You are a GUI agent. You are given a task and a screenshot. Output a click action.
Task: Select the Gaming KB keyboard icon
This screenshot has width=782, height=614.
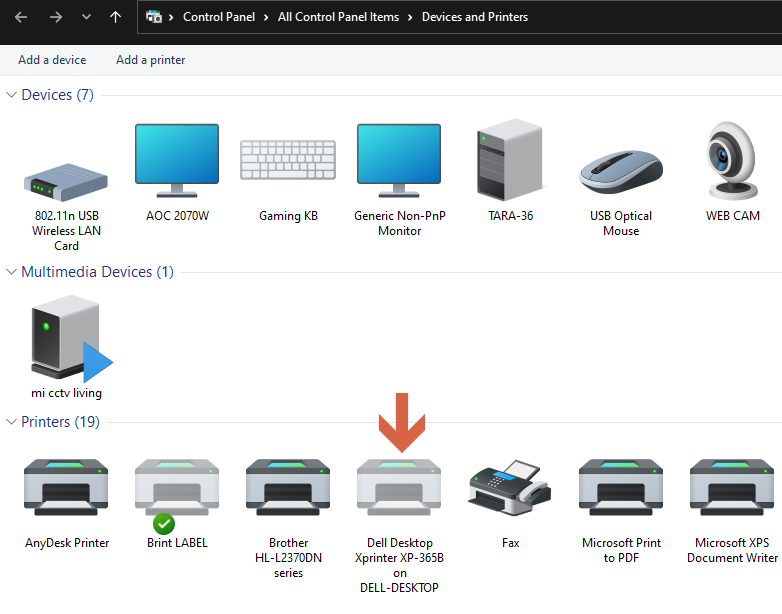coord(288,160)
